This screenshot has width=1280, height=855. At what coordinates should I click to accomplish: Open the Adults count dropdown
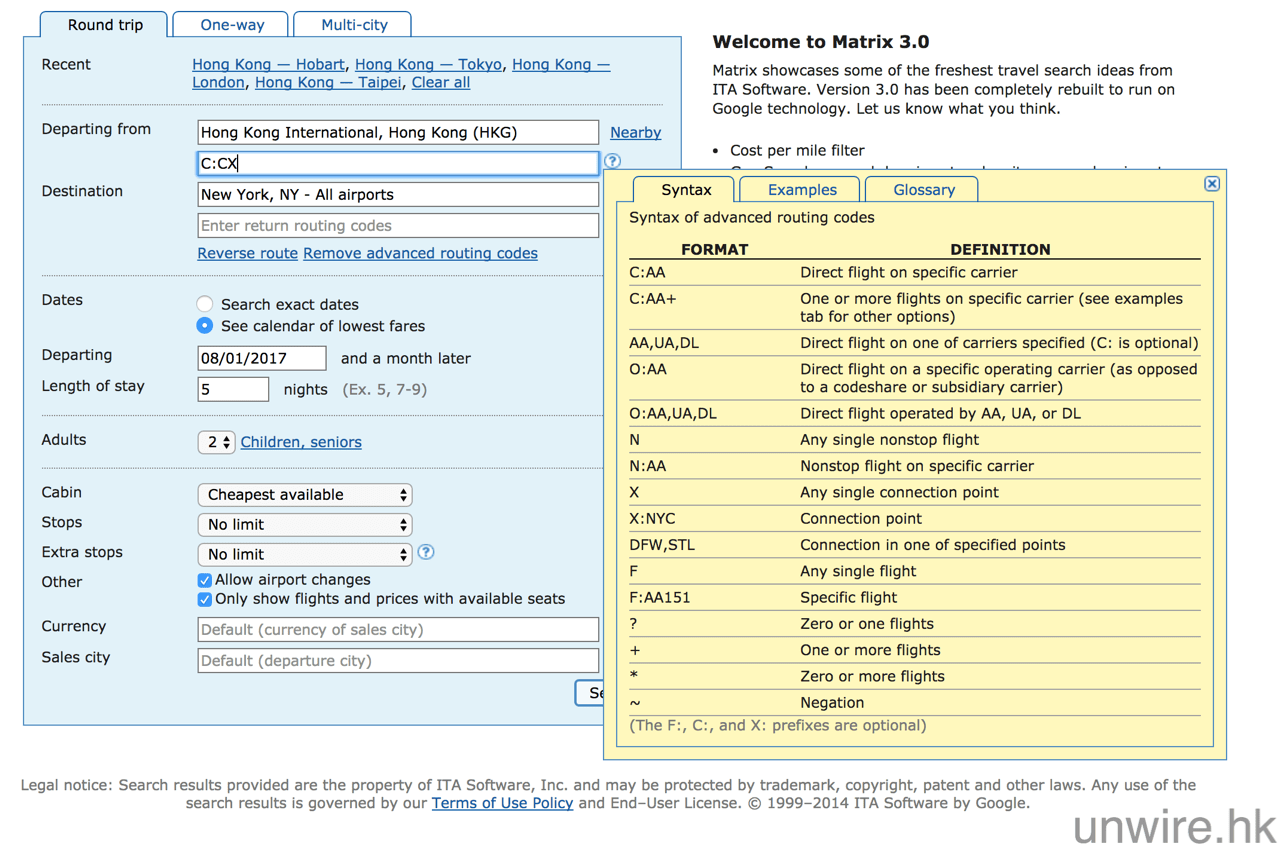click(216, 442)
